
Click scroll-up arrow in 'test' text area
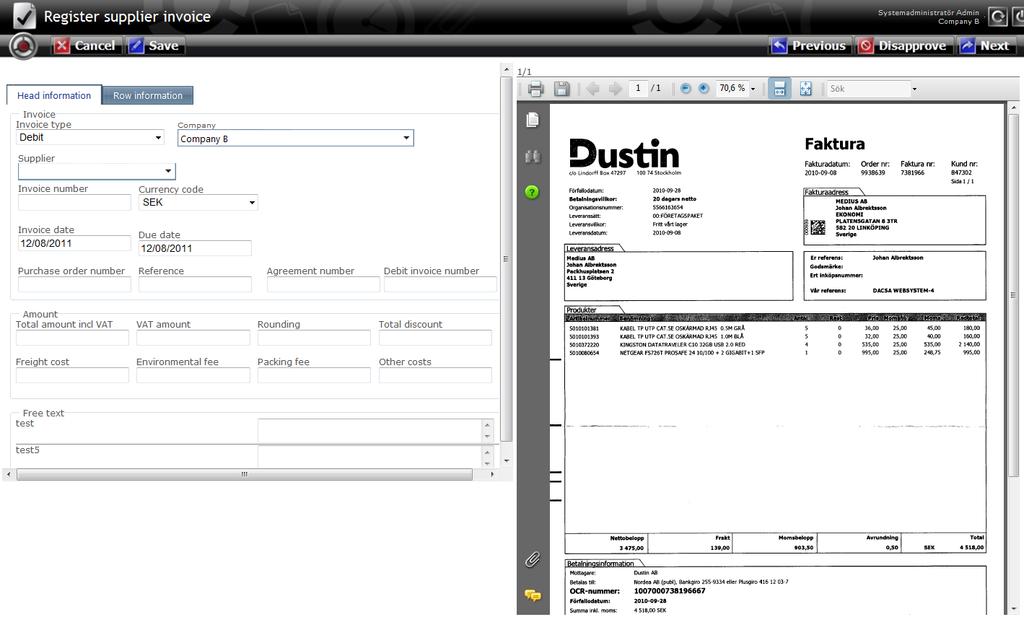487,424
